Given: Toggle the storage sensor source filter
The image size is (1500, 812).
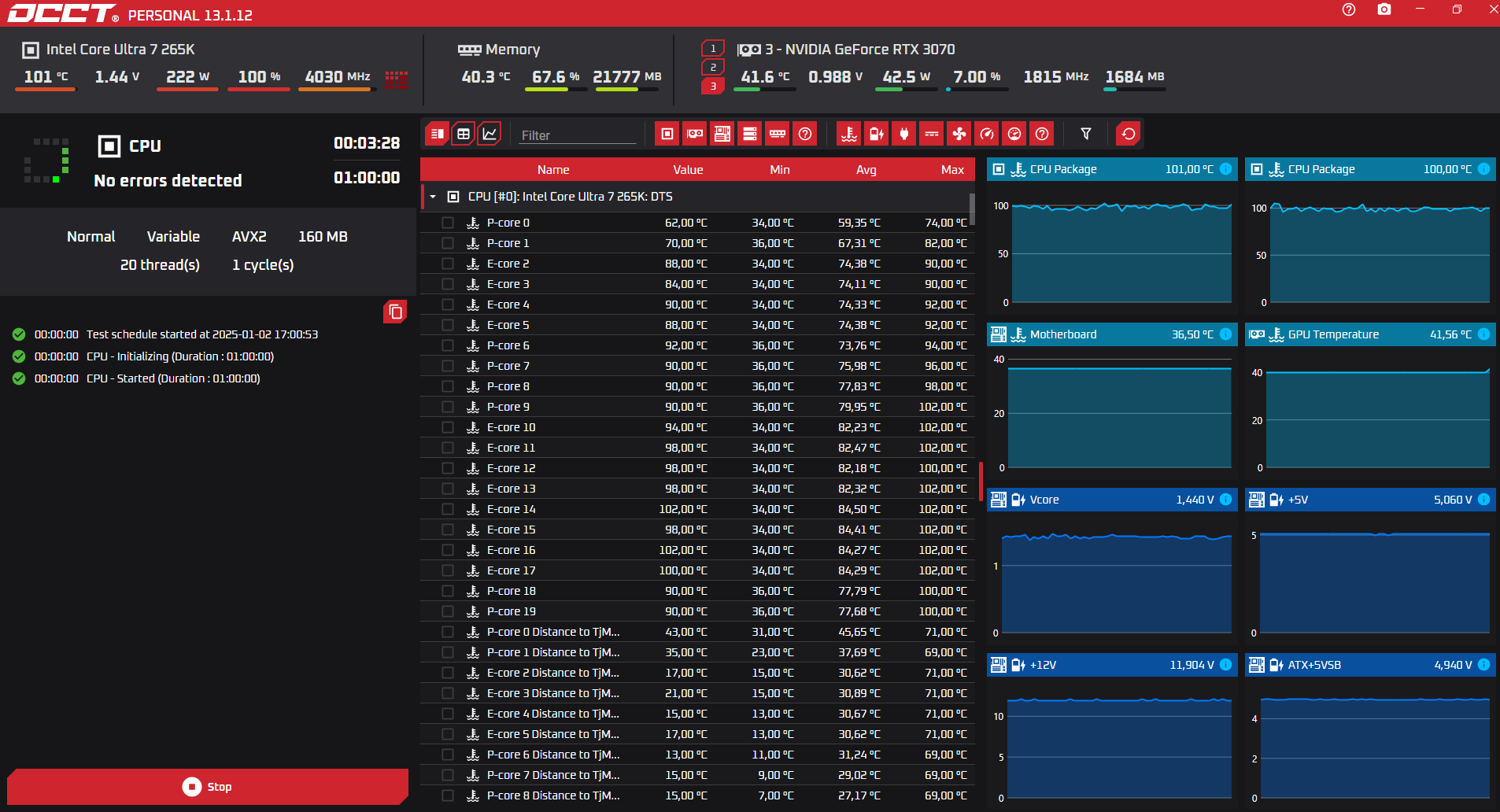Looking at the screenshot, I should tap(750, 134).
